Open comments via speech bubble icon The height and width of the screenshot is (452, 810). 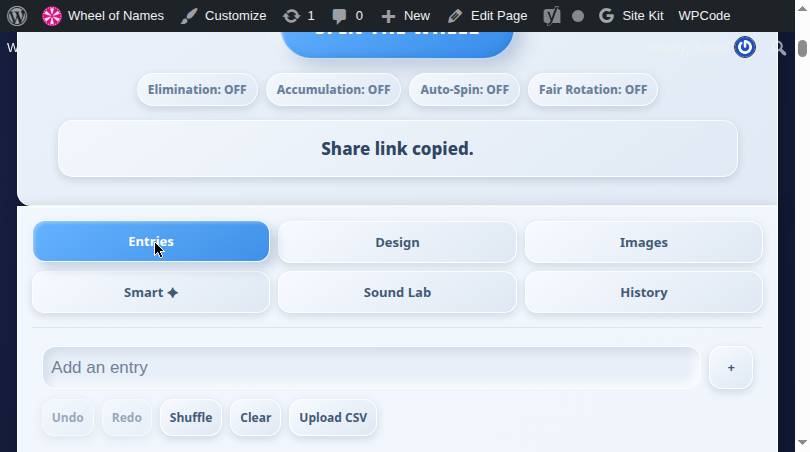click(x=339, y=16)
